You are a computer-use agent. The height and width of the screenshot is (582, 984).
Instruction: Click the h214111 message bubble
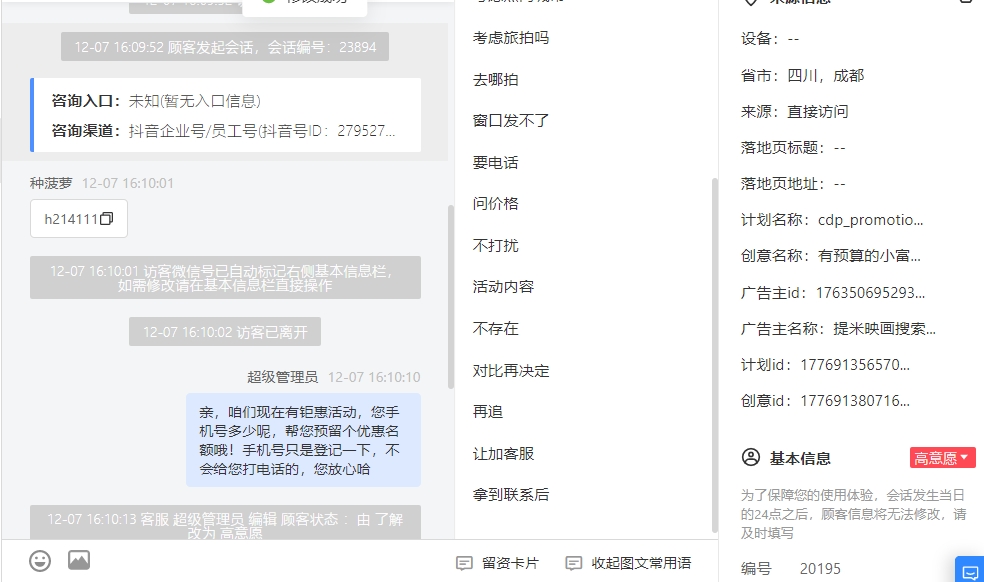79,218
